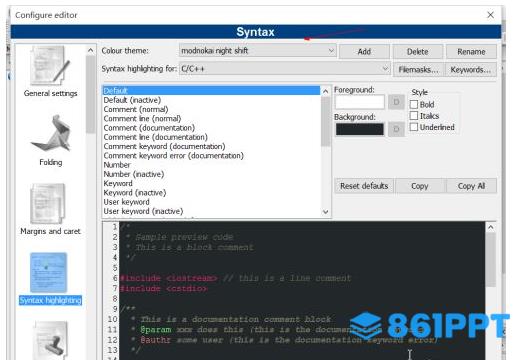Select Comment (normal) in the list
The image size is (520, 360).
pos(136,109)
